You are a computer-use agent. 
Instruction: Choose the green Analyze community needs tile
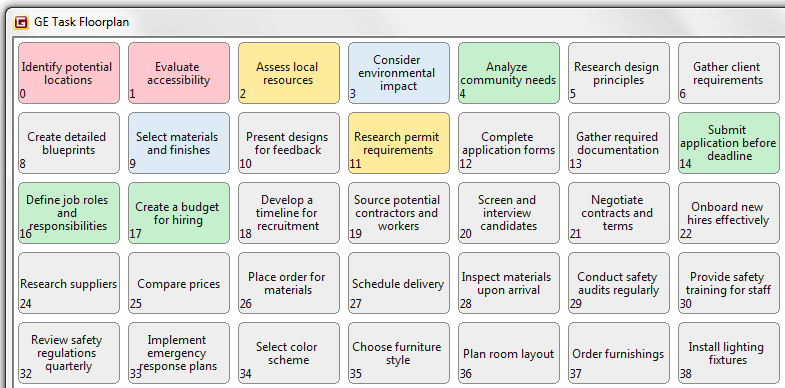(x=509, y=73)
